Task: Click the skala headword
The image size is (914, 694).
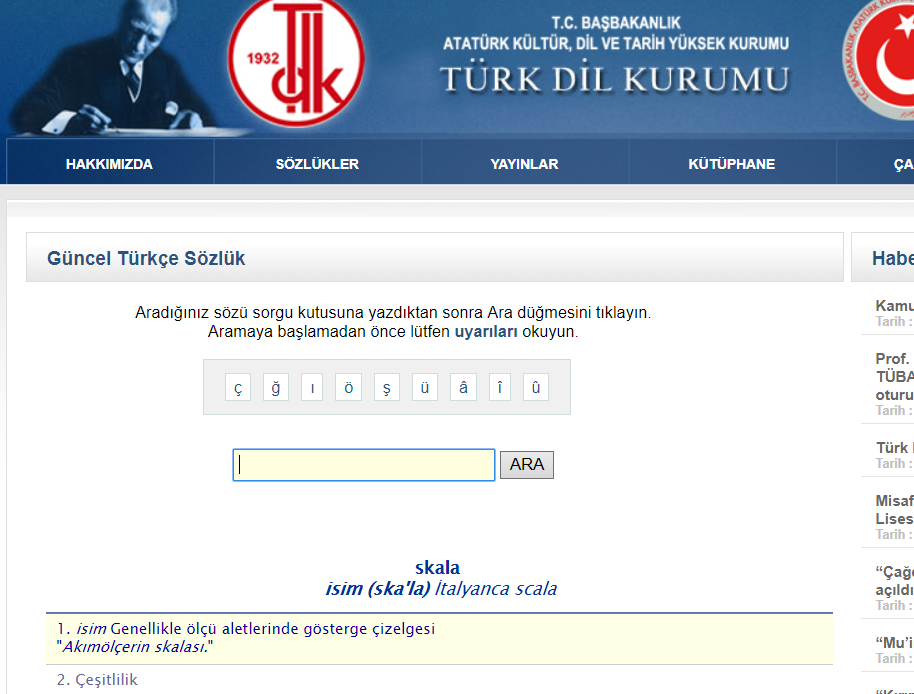Action: [x=437, y=568]
